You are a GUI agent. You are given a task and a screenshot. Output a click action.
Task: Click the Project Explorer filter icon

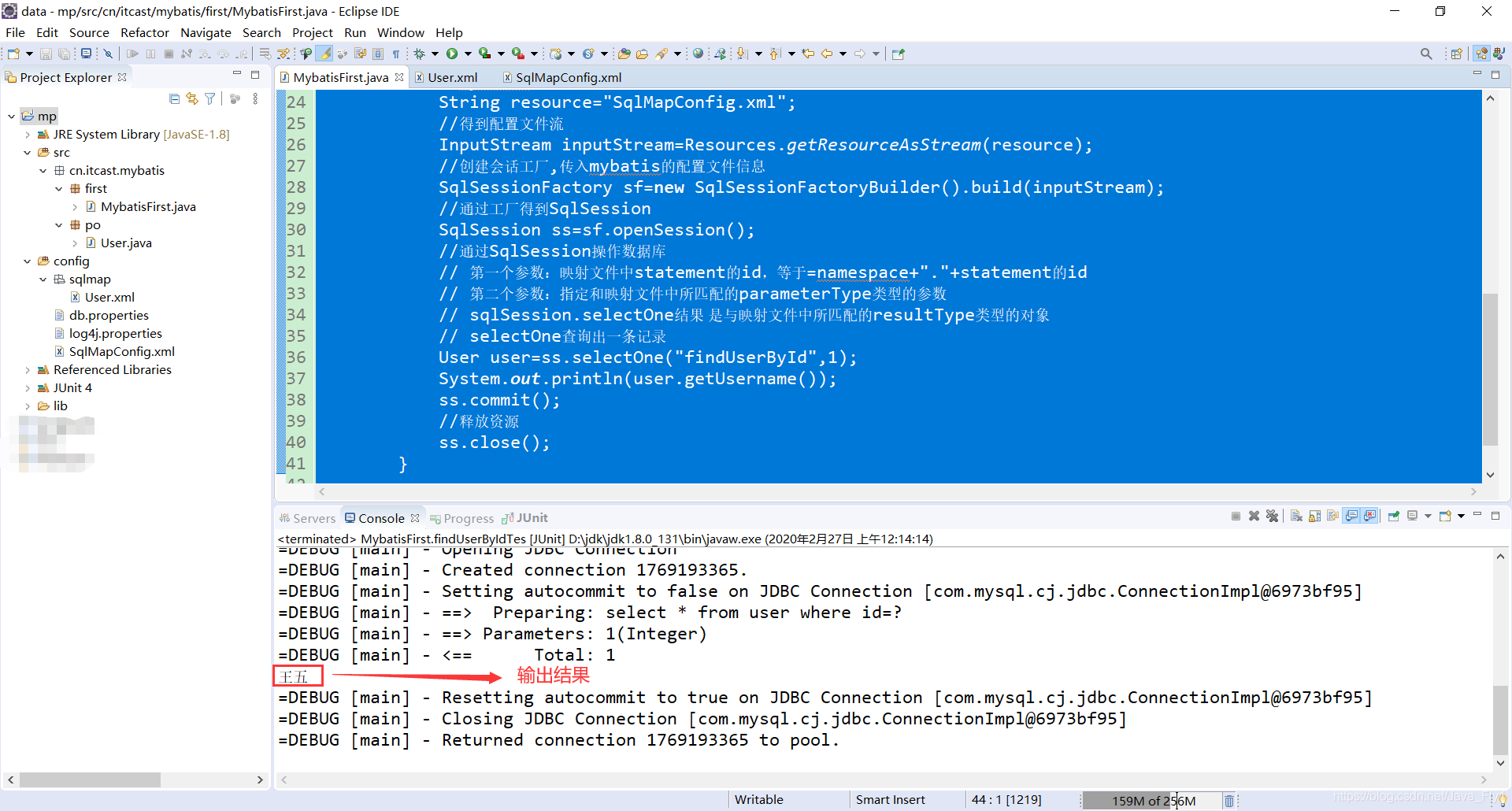coord(210,98)
